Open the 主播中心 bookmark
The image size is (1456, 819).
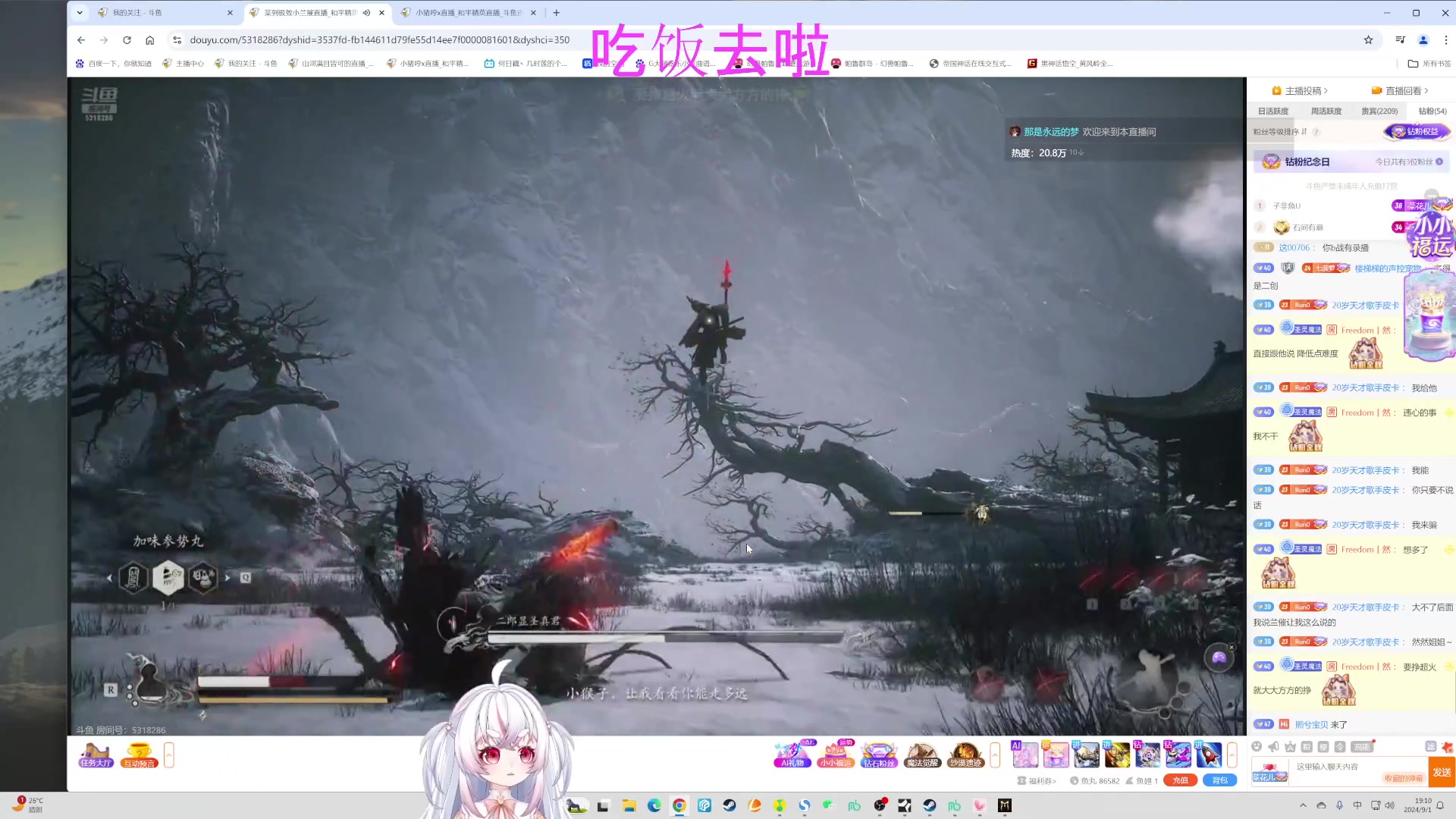coord(183,64)
